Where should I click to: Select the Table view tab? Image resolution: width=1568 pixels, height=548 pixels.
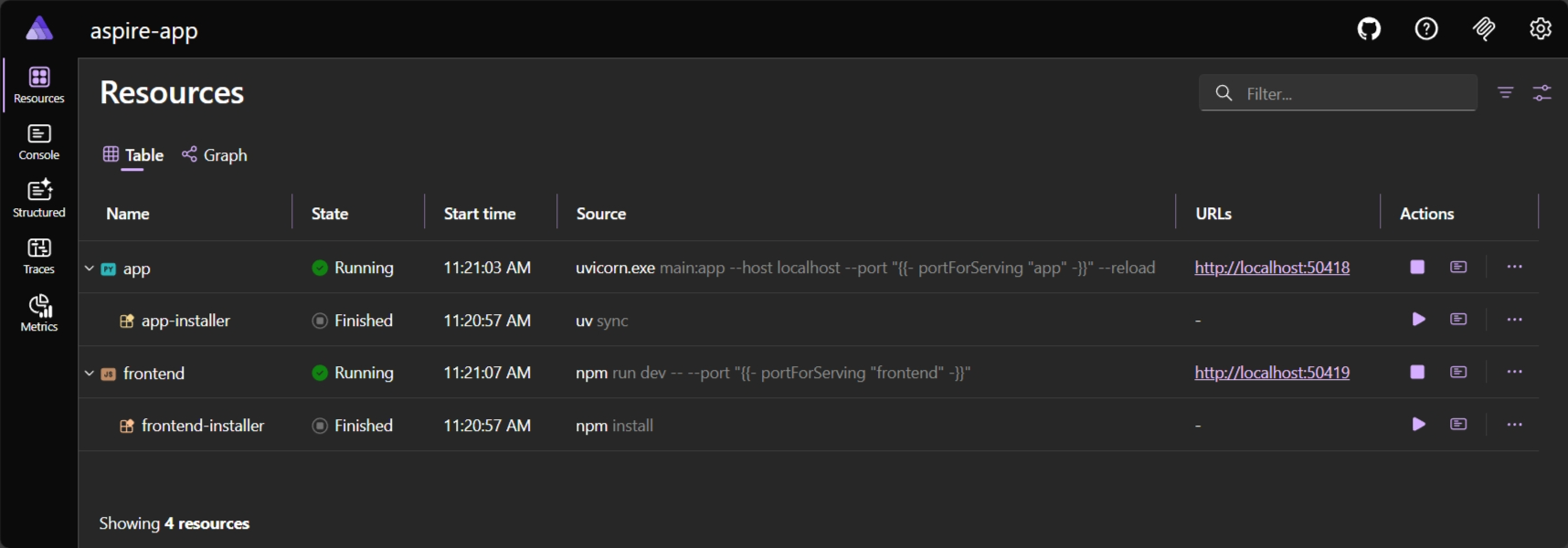pos(133,155)
